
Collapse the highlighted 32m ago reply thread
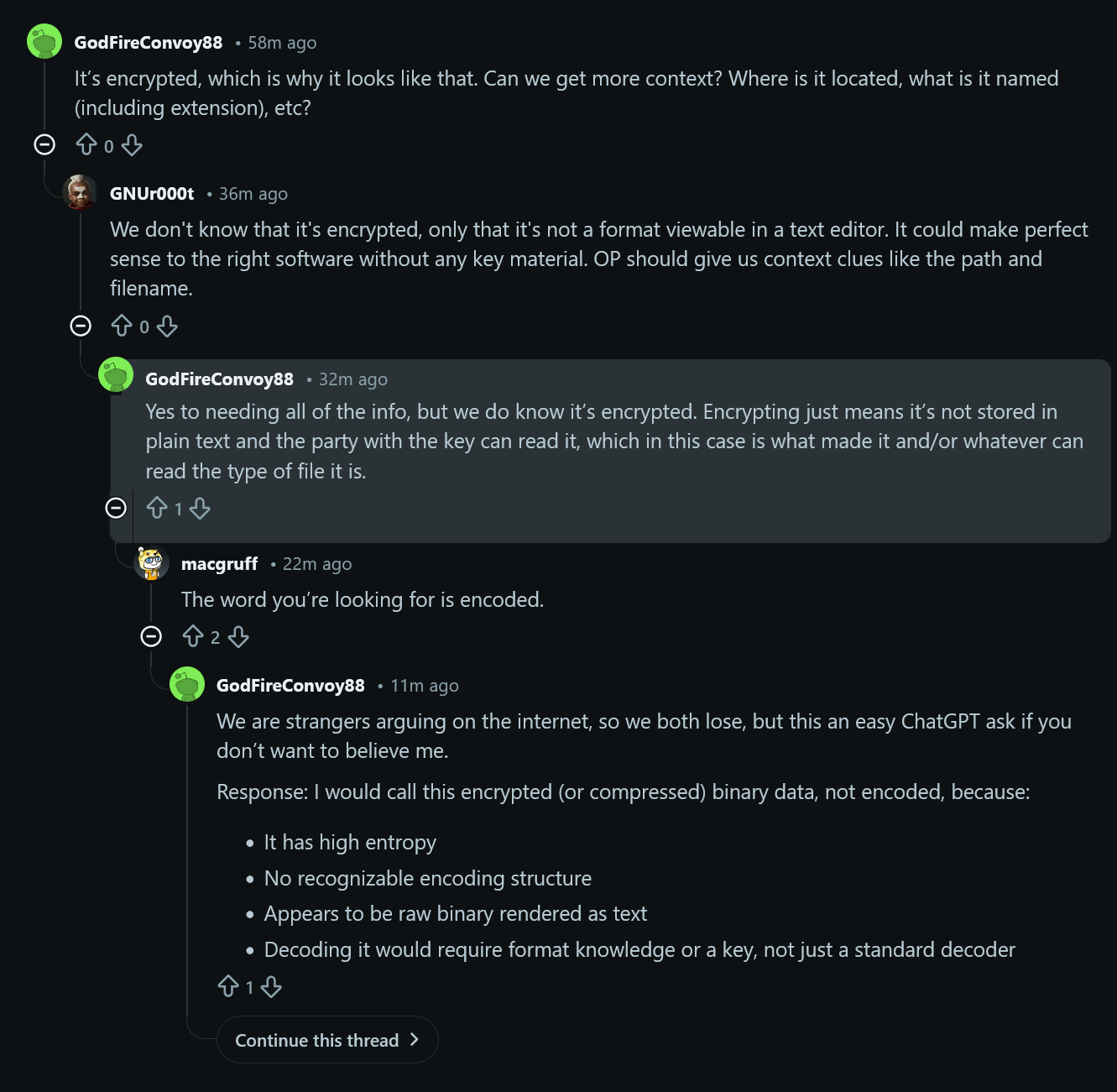pos(116,508)
